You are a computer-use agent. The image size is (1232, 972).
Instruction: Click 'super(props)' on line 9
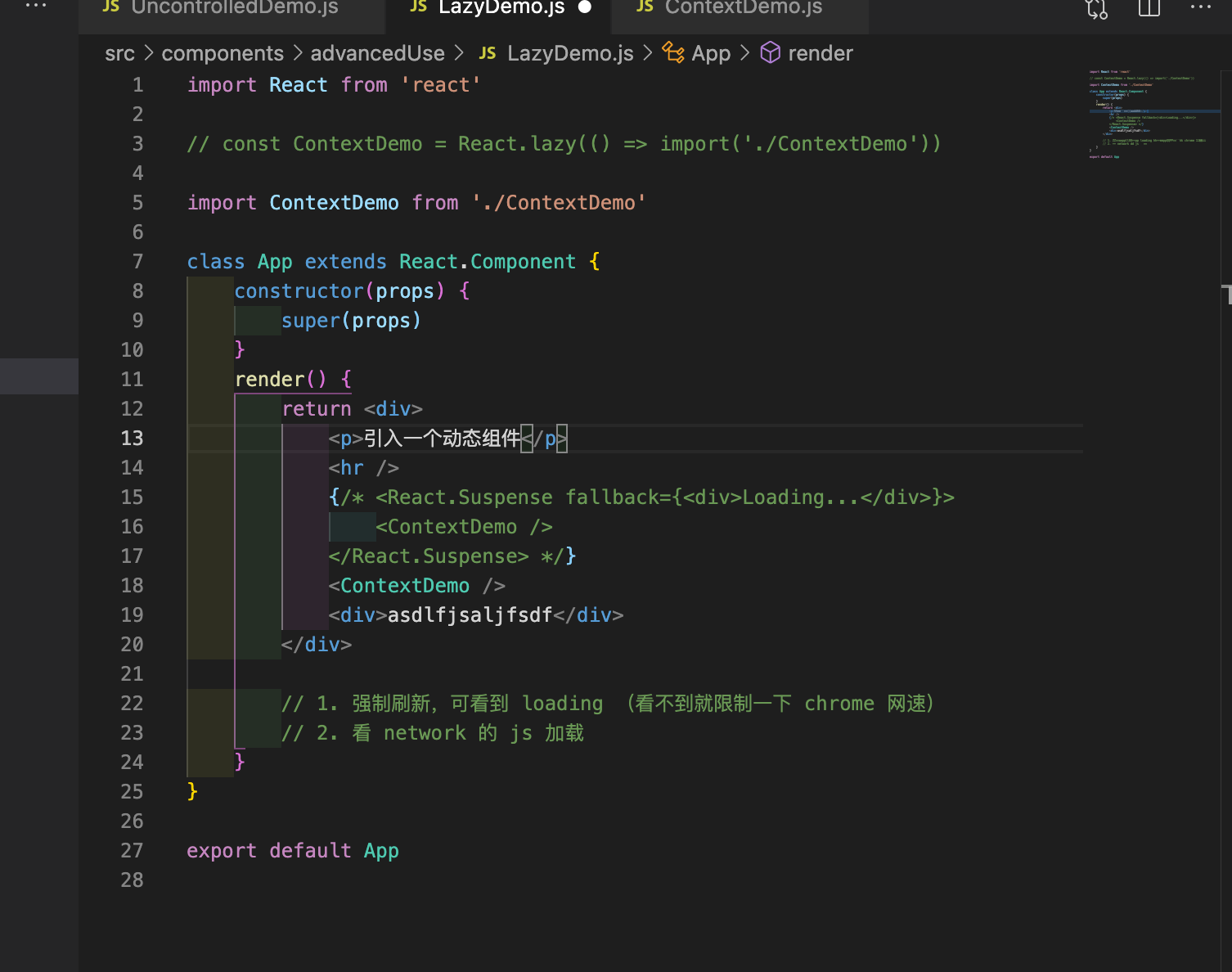click(x=351, y=321)
